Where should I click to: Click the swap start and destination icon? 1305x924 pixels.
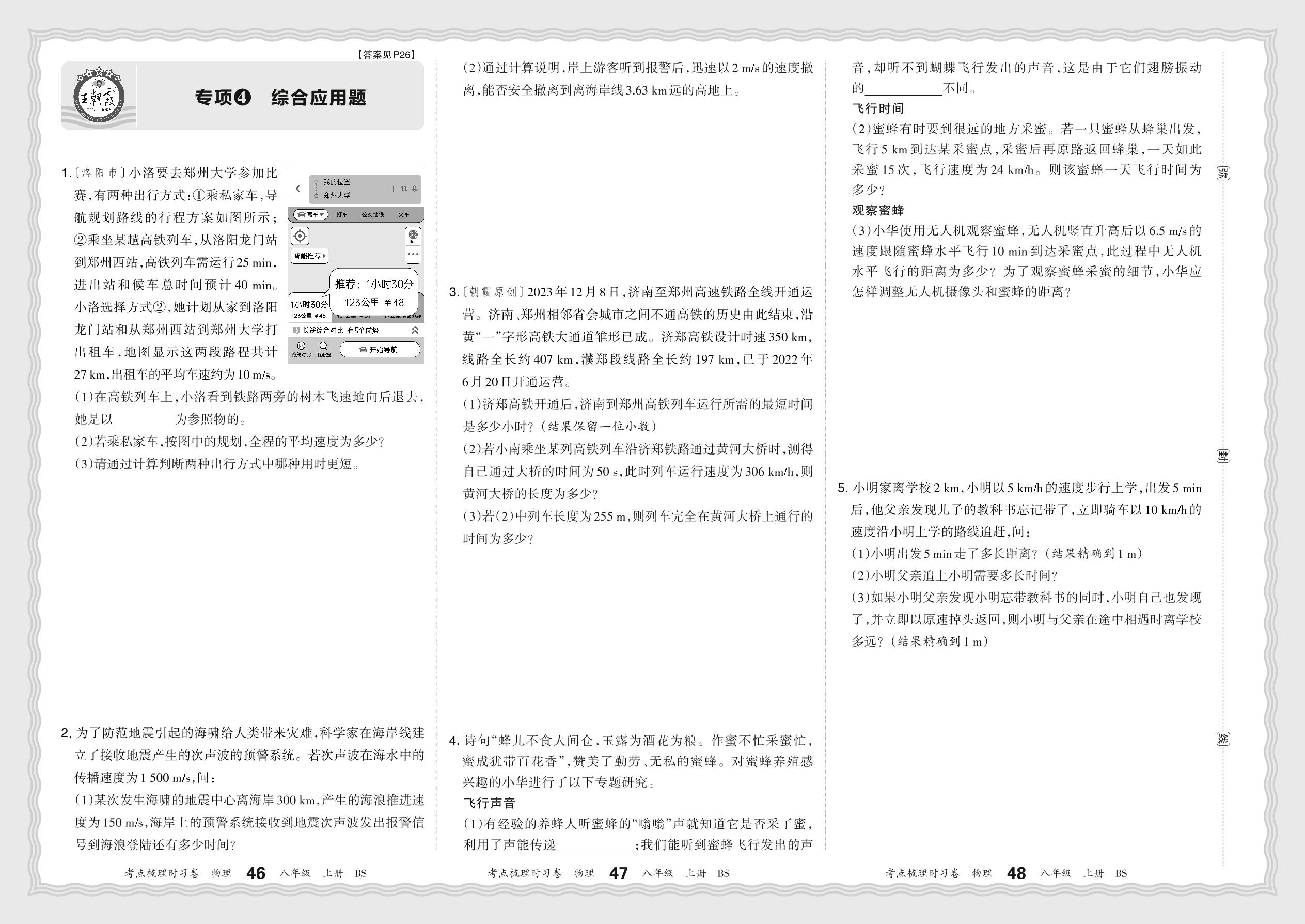point(404,189)
